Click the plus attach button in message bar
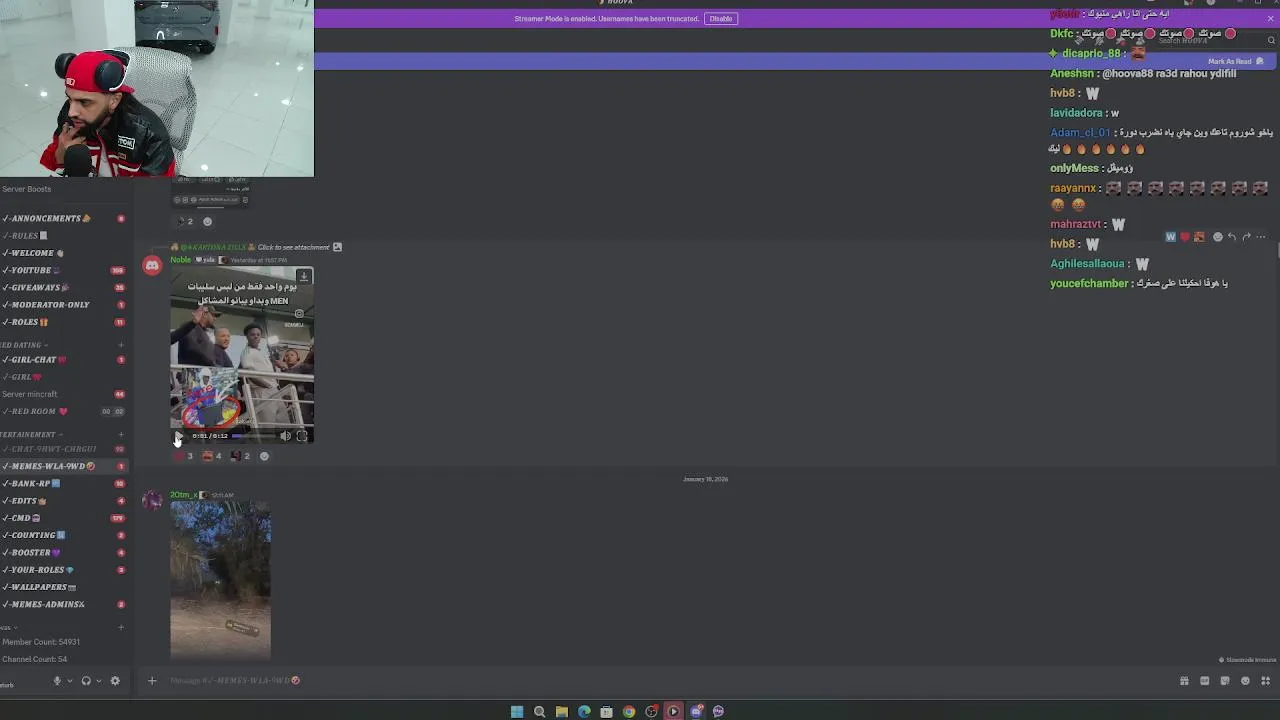This screenshot has width=1280, height=720. [x=152, y=681]
